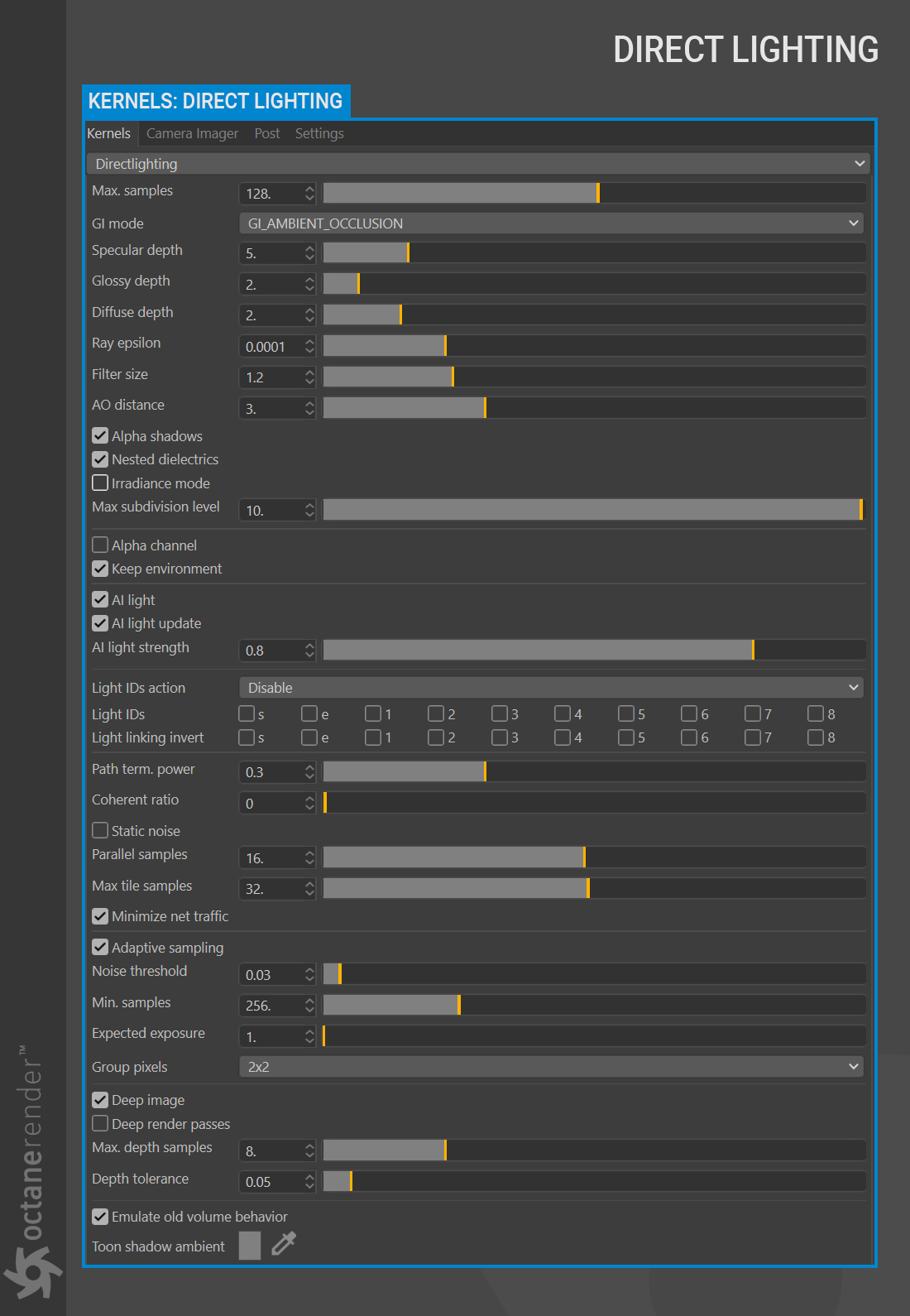
Task: Uncheck Deep image
Action: tap(100, 1099)
